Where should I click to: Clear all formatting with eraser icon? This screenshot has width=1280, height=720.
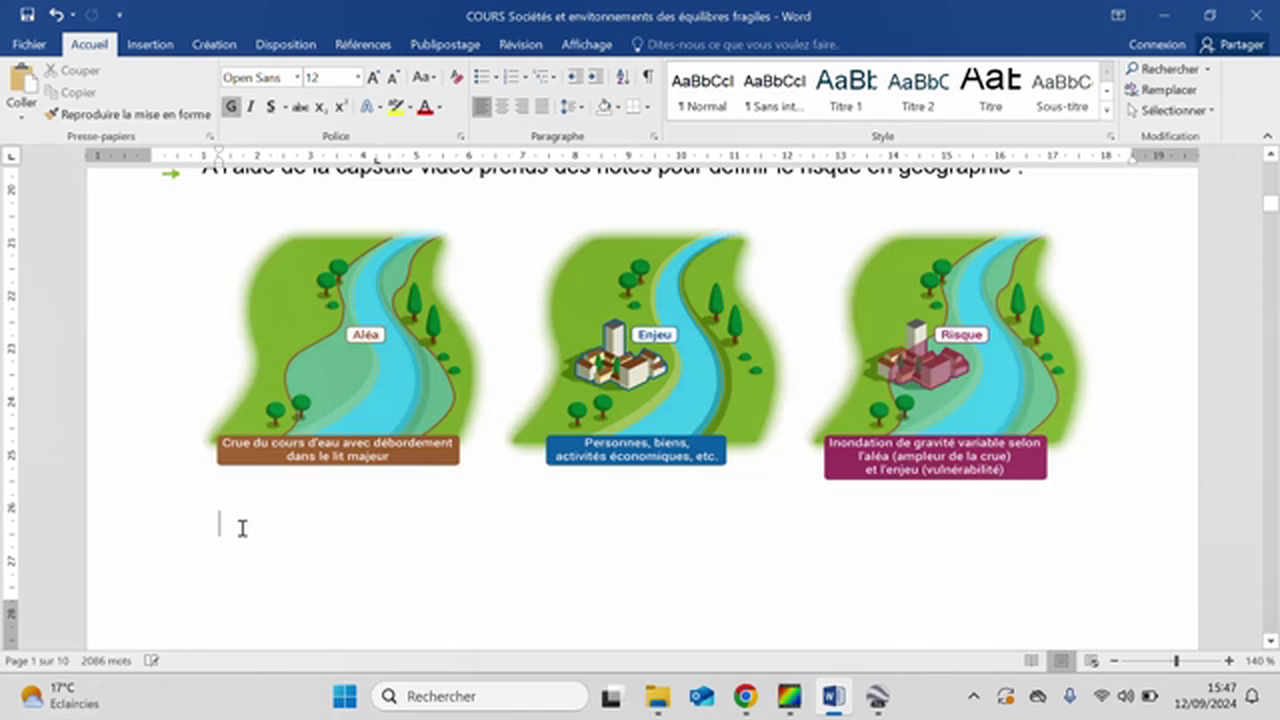[x=456, y=78]
